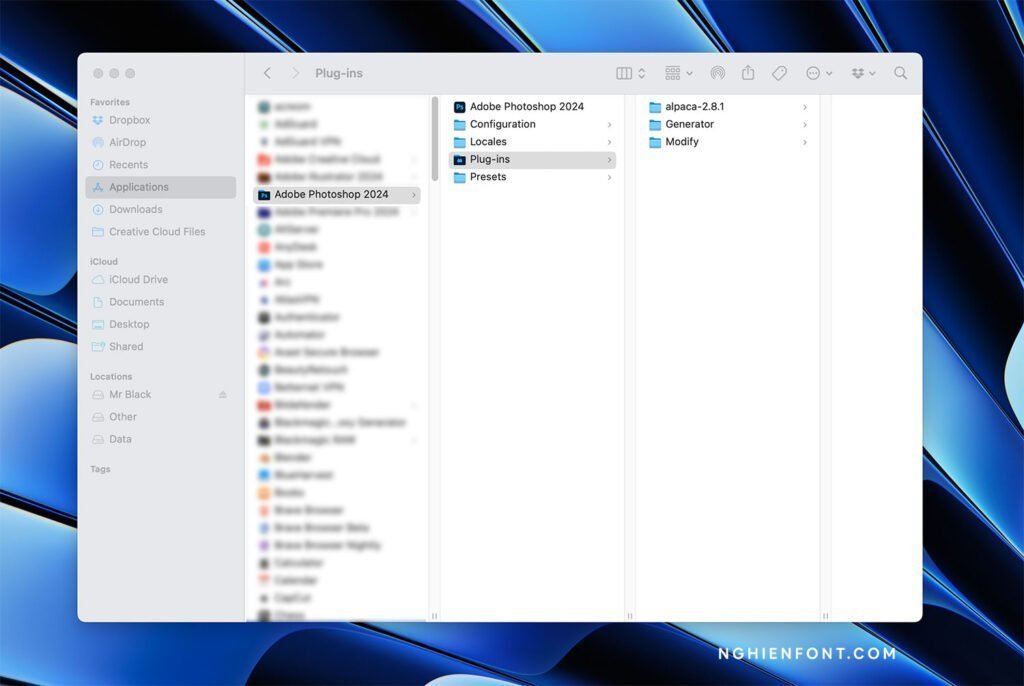This screenshot has height=686, width=1024.
Task: Open the Configuration folder
Action: tap(502, 124)
